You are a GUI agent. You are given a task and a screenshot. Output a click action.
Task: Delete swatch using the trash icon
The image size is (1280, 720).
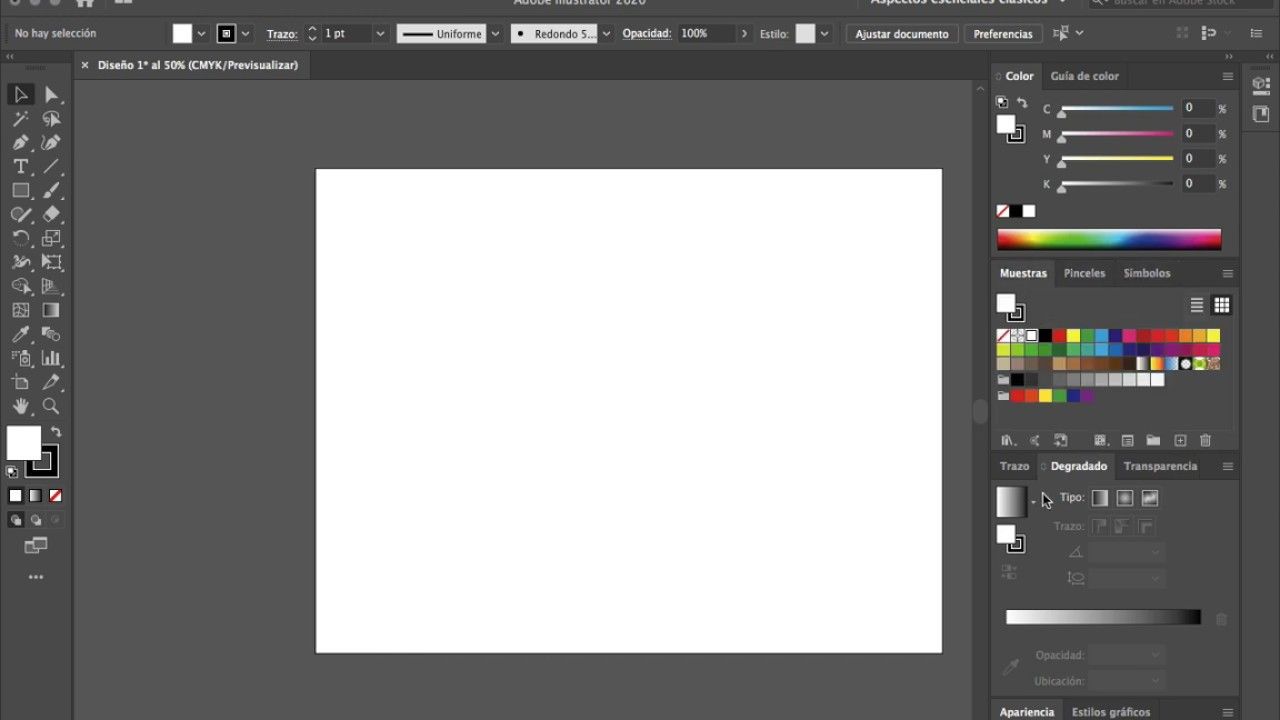pos(1205,440)
